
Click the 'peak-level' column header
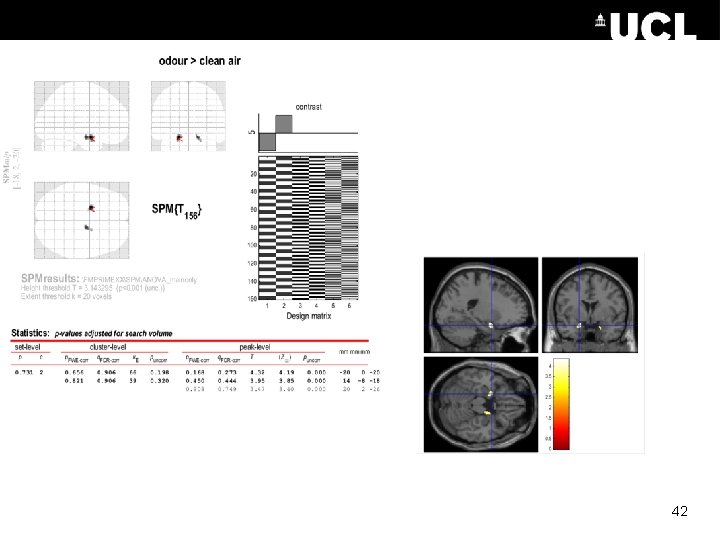coord(255,347)
